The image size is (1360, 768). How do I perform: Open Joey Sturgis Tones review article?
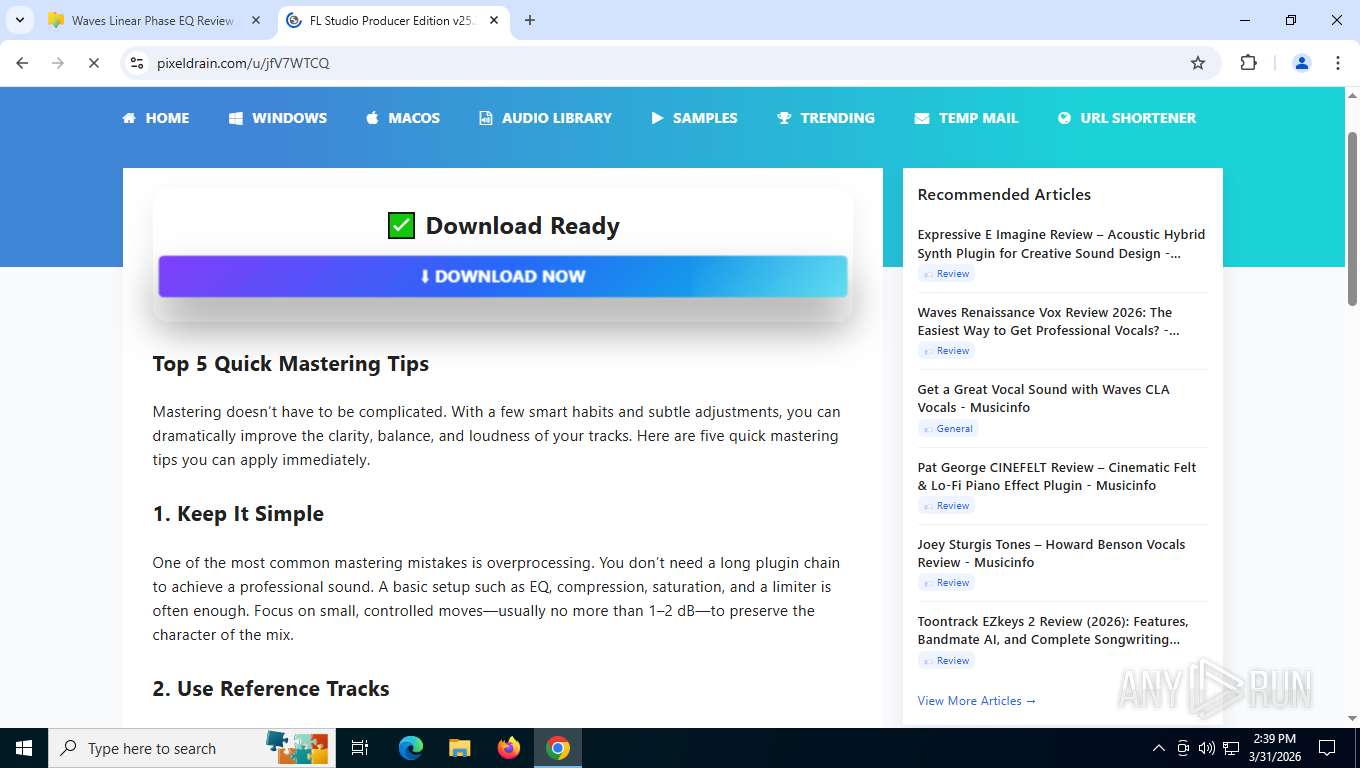1051,553
